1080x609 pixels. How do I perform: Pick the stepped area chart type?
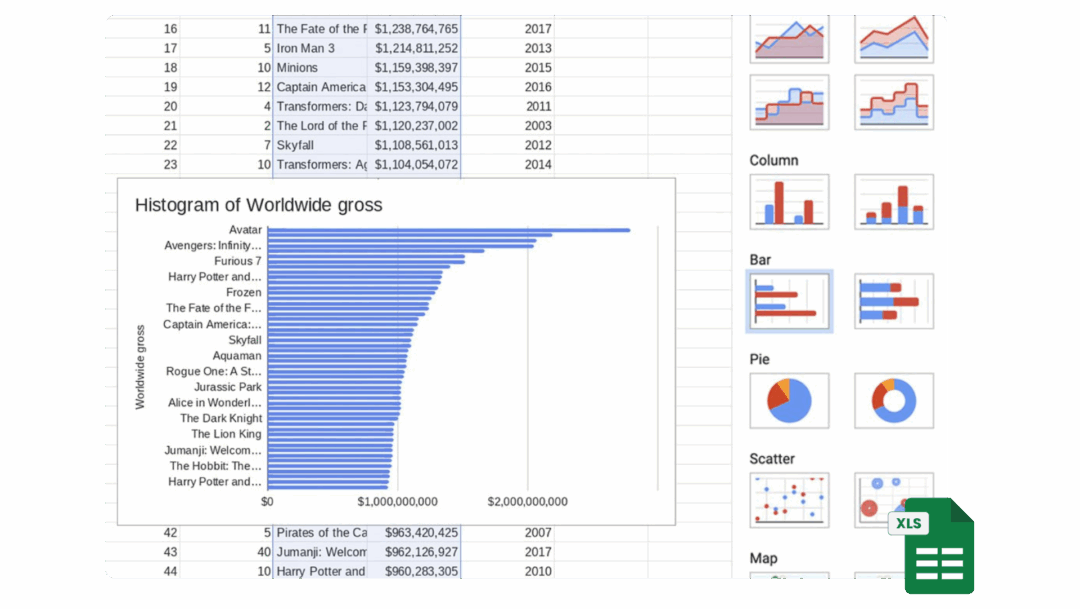click(x=789, y=103)
